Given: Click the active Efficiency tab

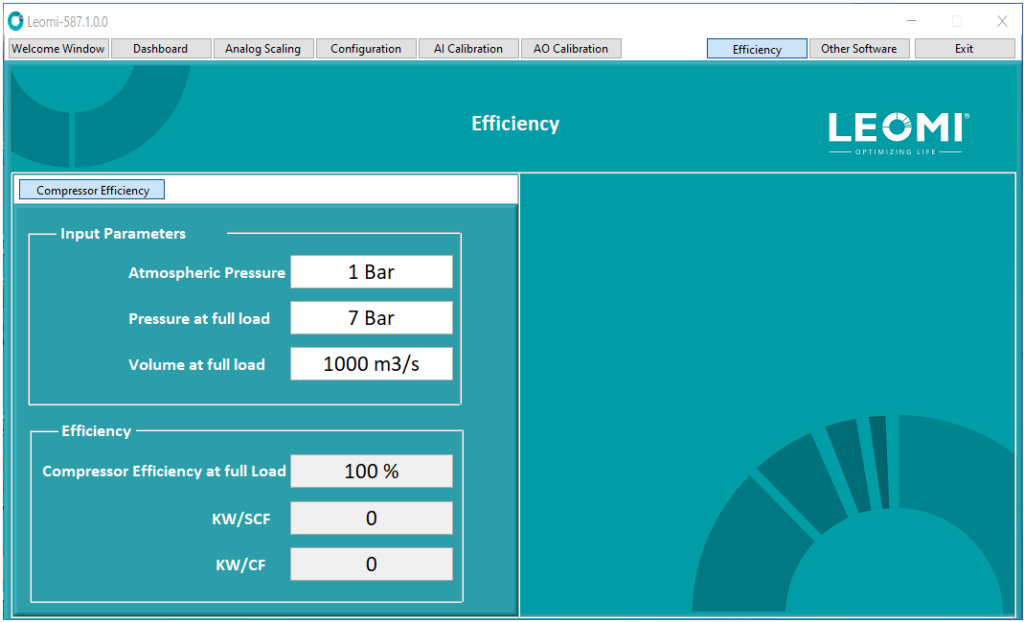Looking at the screenshot, I should pos(756,47).
